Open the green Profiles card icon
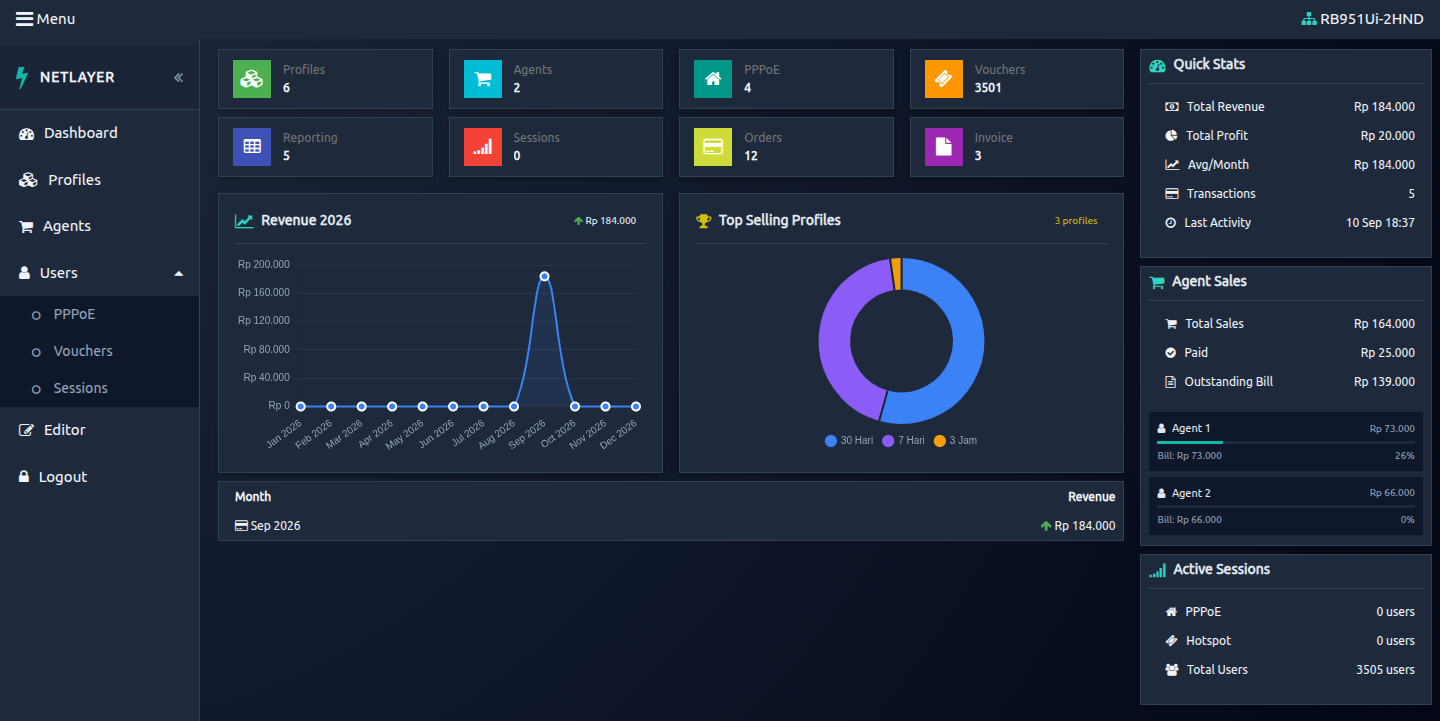Image resolution: width=1440 pixels, height=721 pixels. click(x=252, y=79)
